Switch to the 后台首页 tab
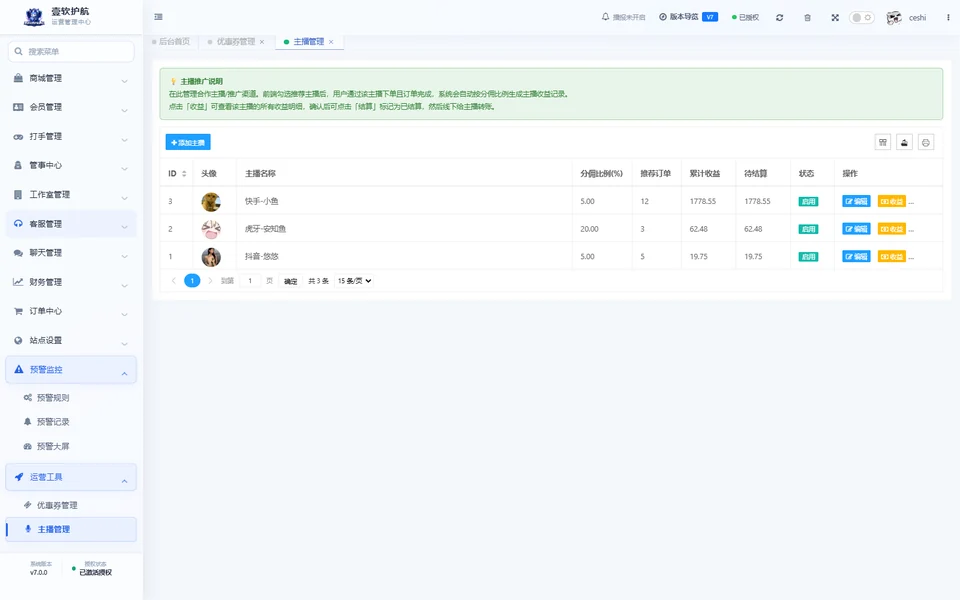This screenshot has width=960, height=600. (171, 42)
